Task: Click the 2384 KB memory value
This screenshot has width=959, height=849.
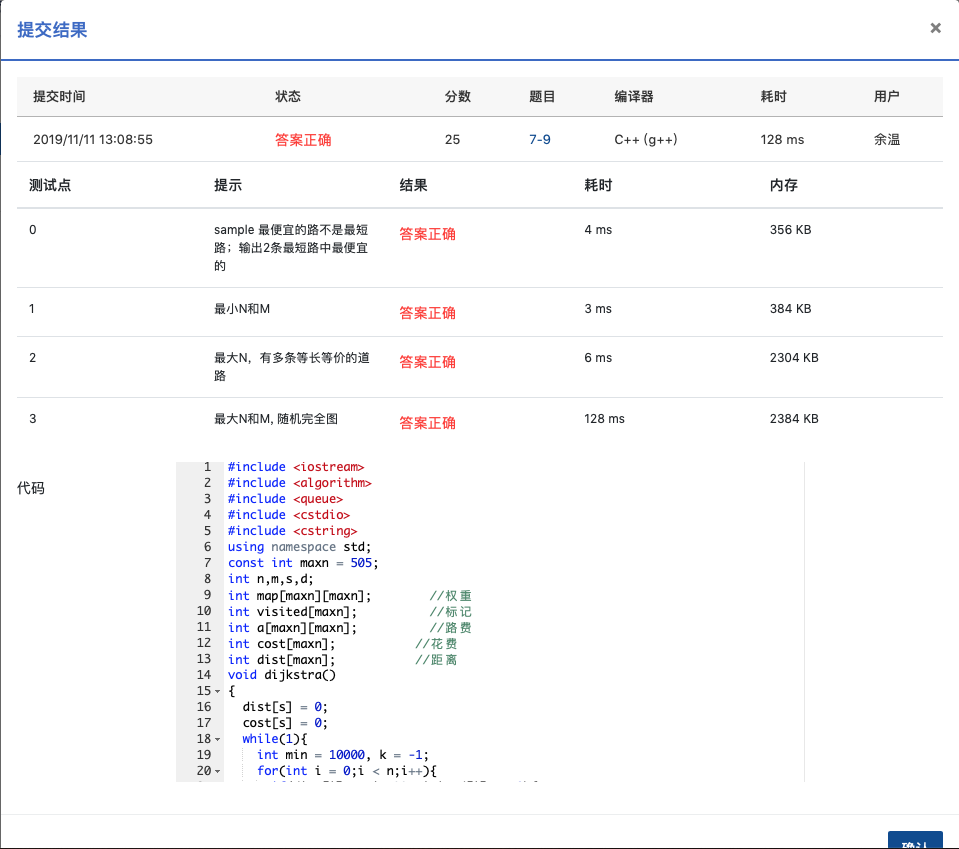Action: coord(794,419)
